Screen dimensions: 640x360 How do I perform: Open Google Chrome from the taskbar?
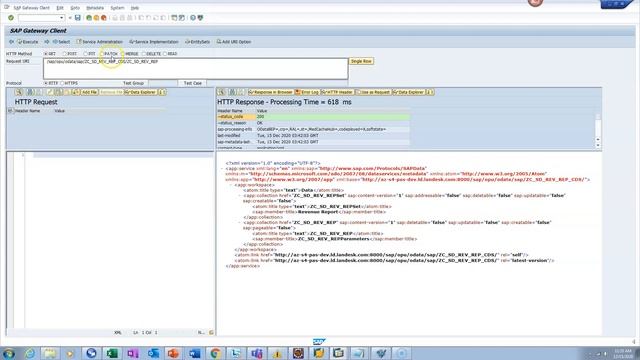click(215, 353)
